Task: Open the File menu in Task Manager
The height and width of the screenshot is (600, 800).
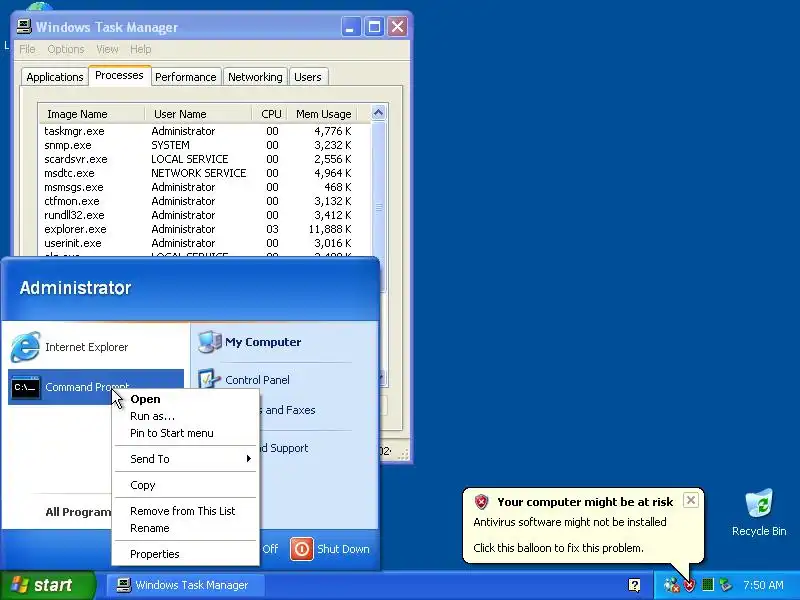Action: click(27, 49)
